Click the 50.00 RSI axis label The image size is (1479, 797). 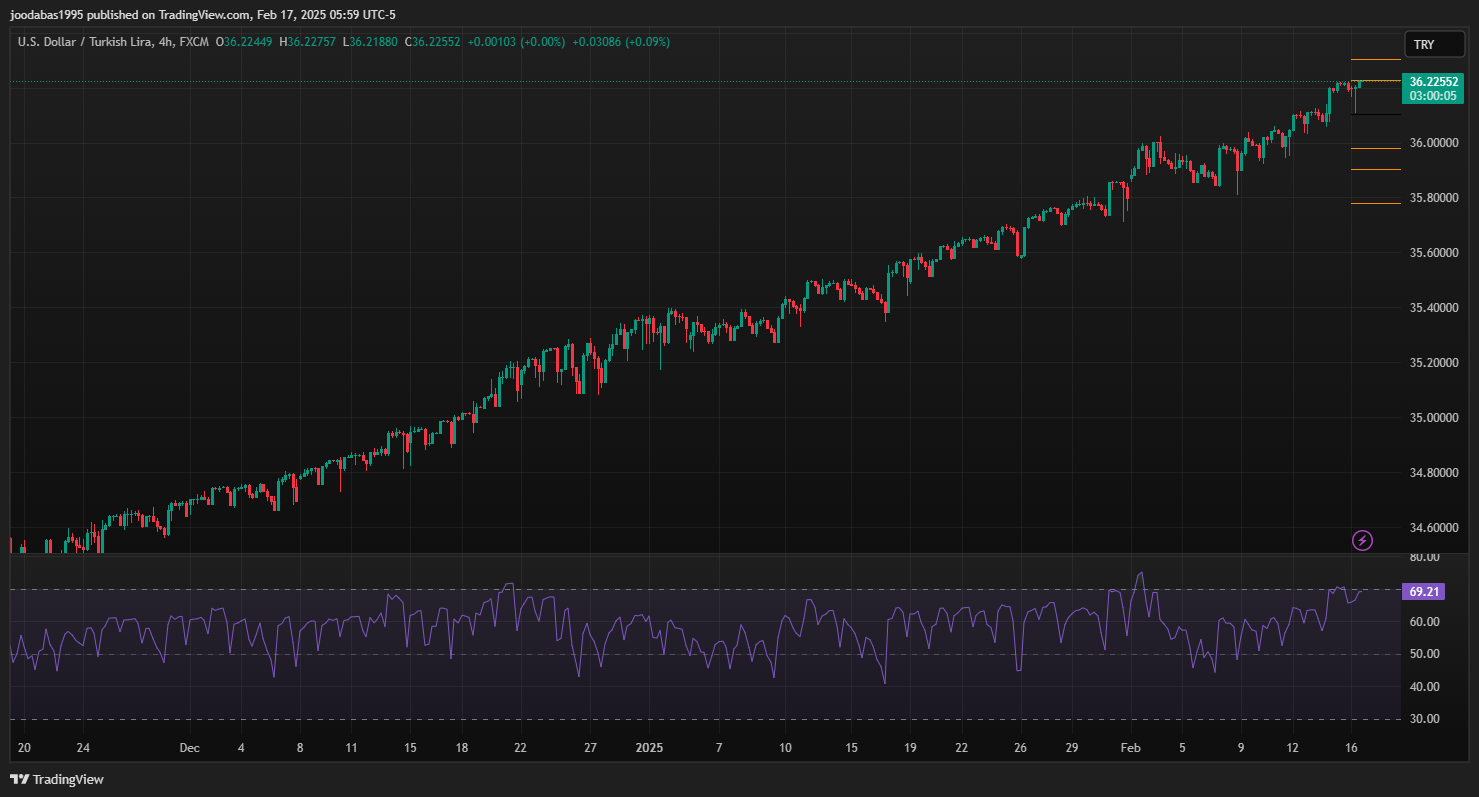[x=1424, y=654]
